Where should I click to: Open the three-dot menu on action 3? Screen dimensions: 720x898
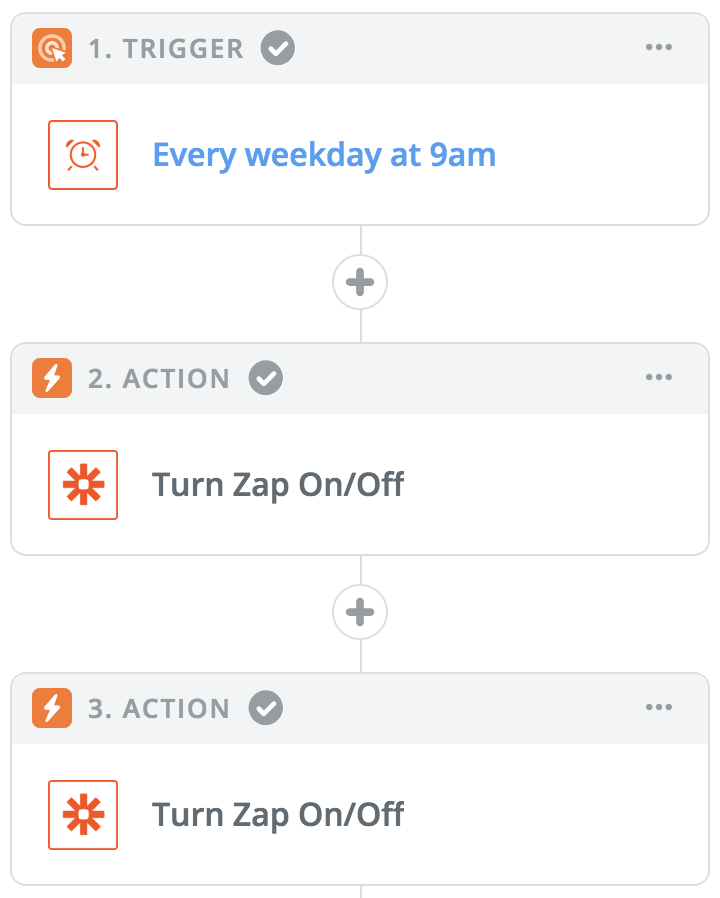659,707
